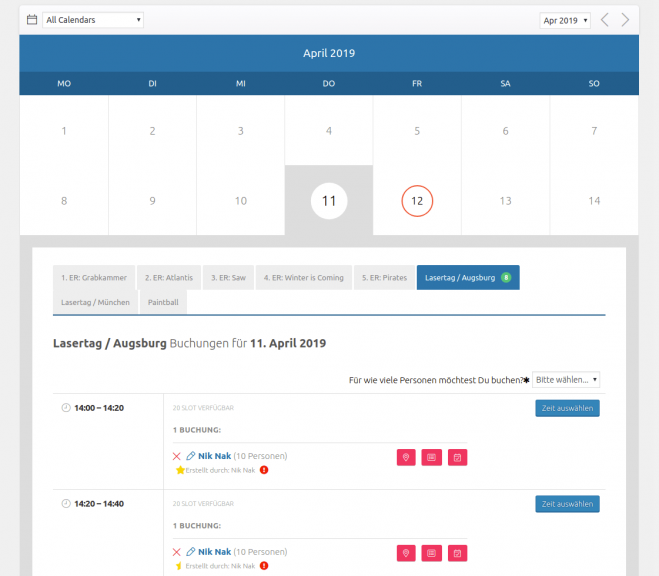The height and width of the screenshot is (576, 659).
Task: Open the Paintball tab
Action: (x=163, y=302)
